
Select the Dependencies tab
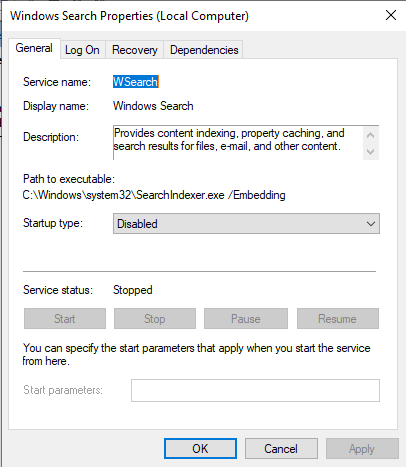(x=204, y=50)
